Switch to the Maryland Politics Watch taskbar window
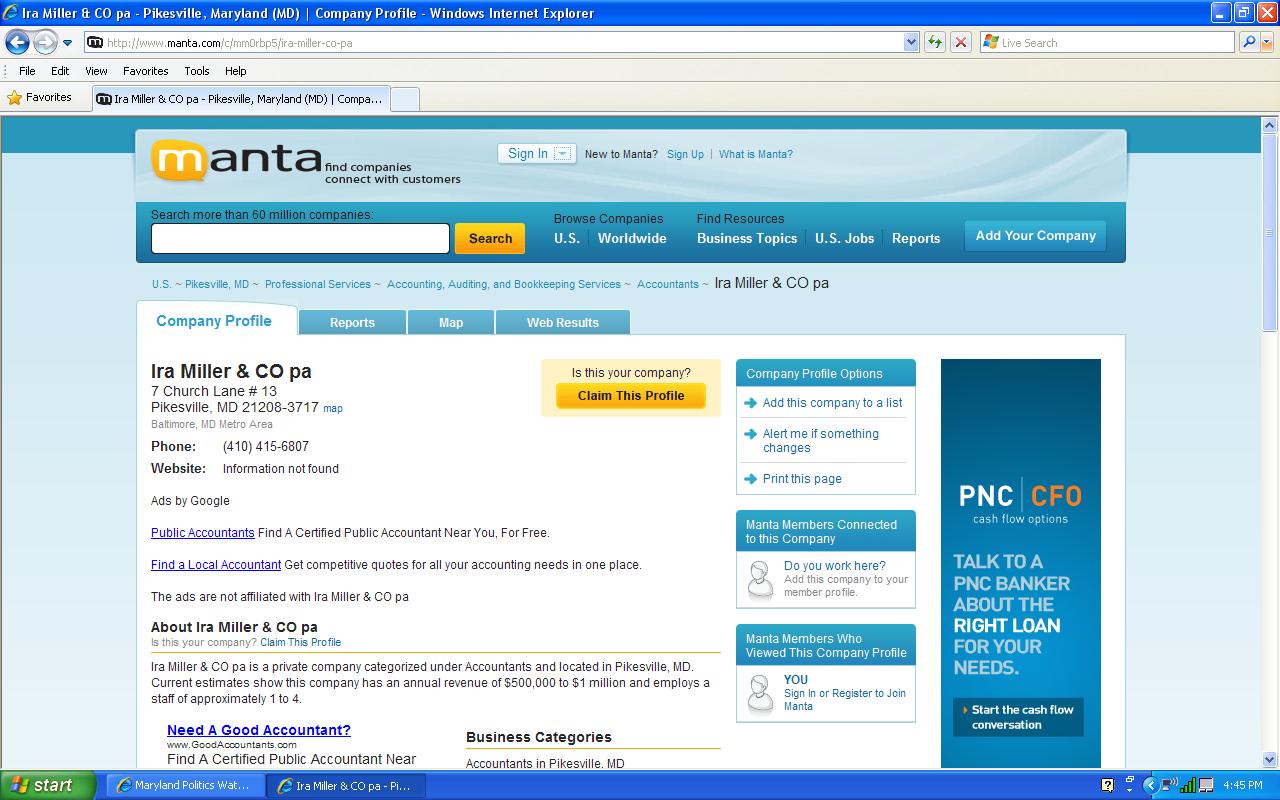The height and width of the screenshot is (800, 1280). tap(184, 785)
